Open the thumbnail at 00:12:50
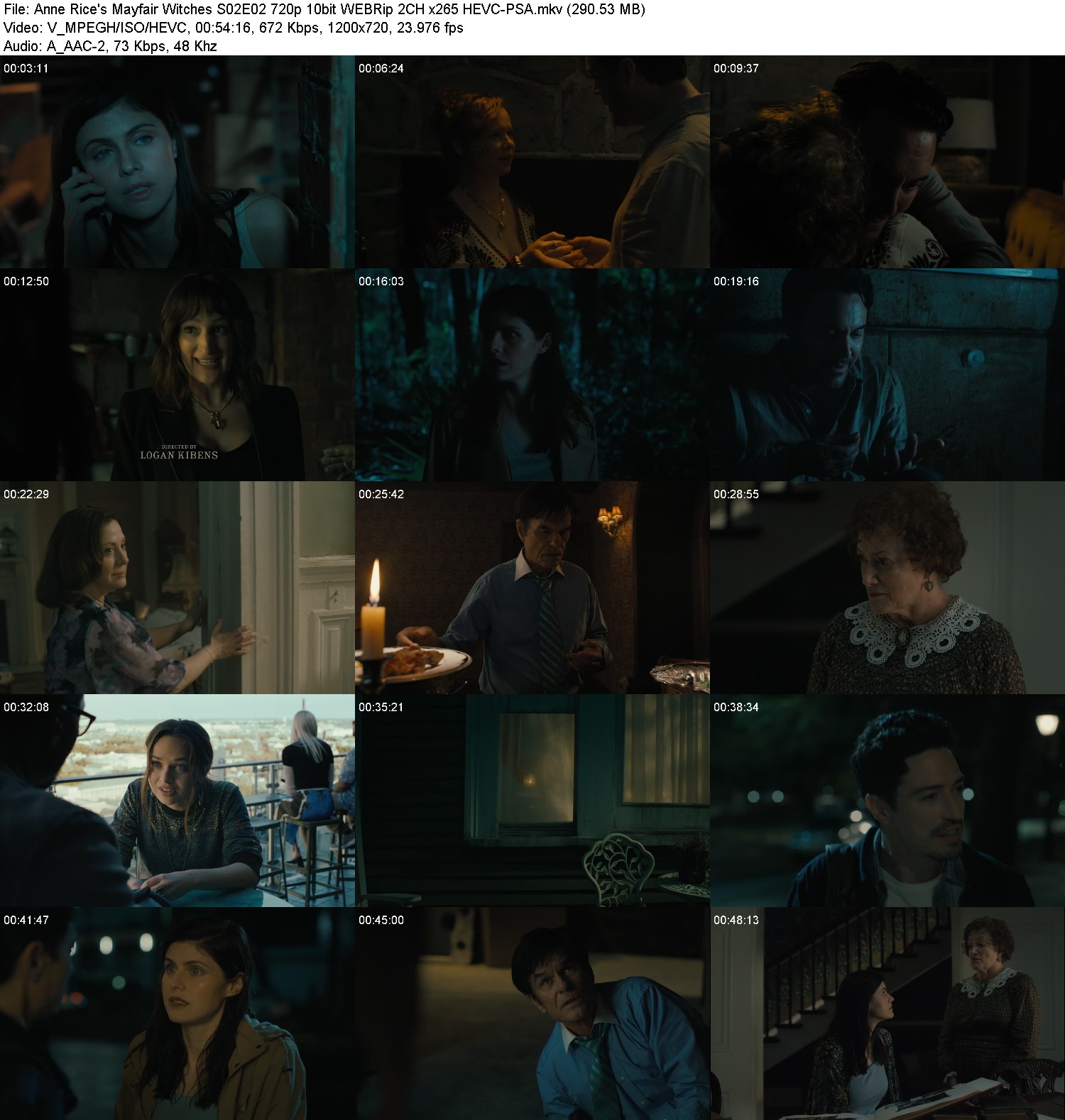 point(177,375)
